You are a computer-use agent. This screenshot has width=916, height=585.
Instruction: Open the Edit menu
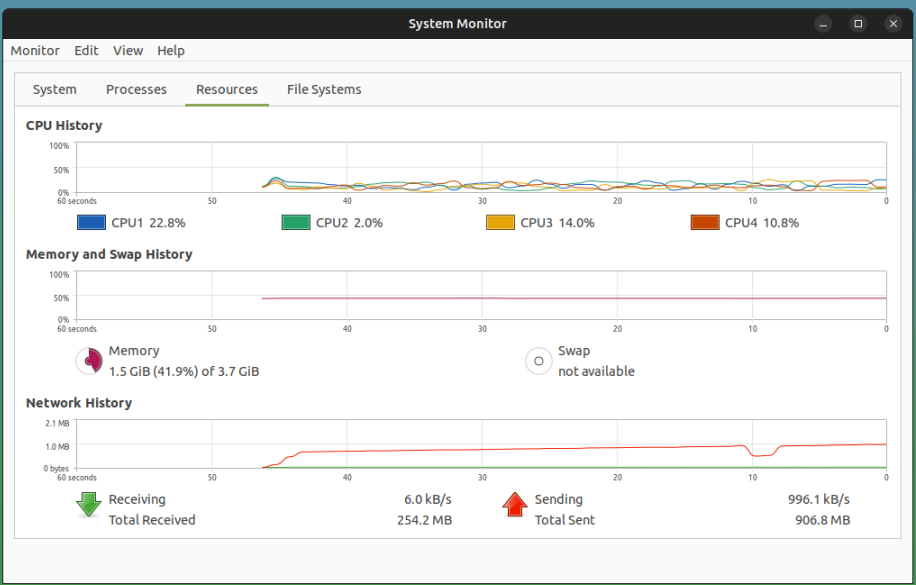(86, 50)
